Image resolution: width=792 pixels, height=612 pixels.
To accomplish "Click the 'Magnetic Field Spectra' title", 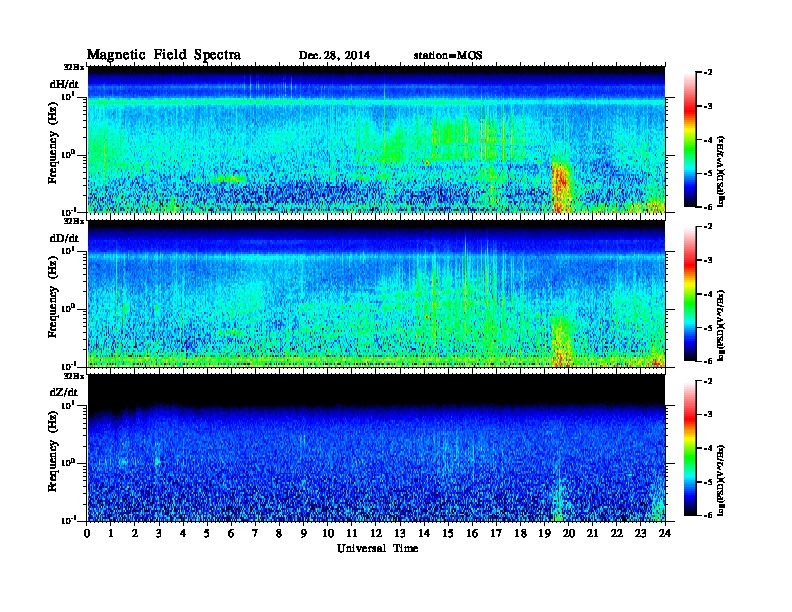I will click(164, 55).
